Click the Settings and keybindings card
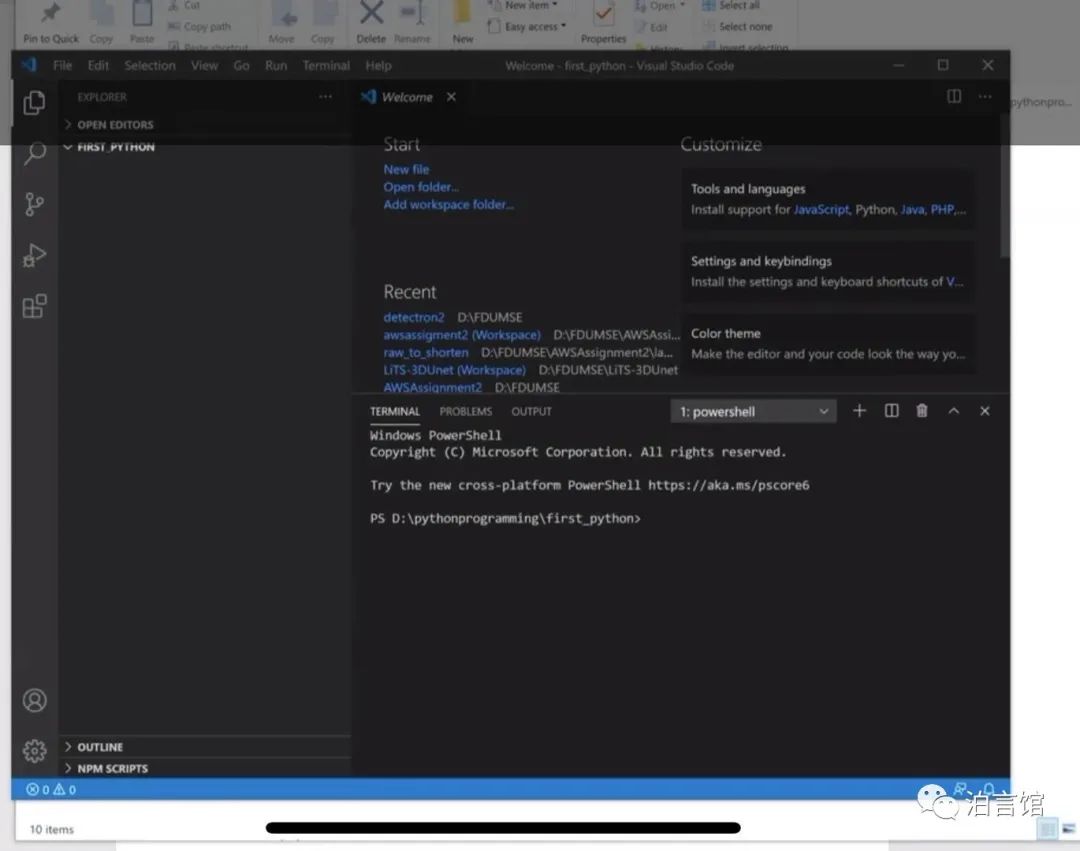This screenshot has width=1080, height=851. coord(829,271)
